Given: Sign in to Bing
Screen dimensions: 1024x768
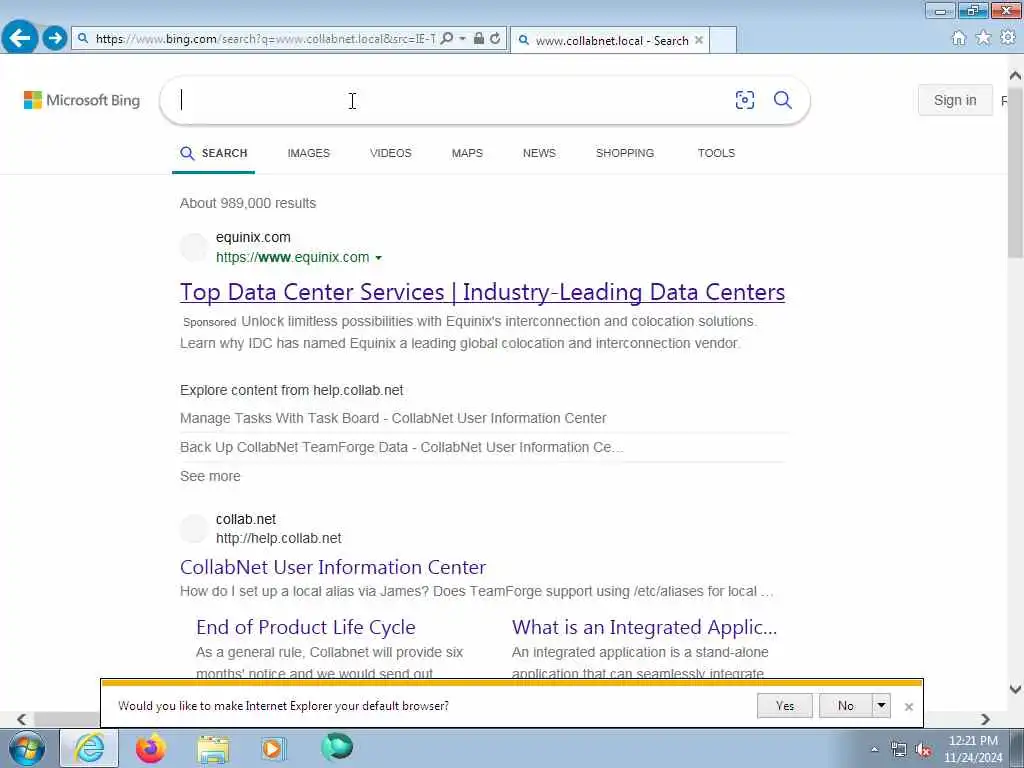Looking at the screenshot, I should [x=955, y=100].
